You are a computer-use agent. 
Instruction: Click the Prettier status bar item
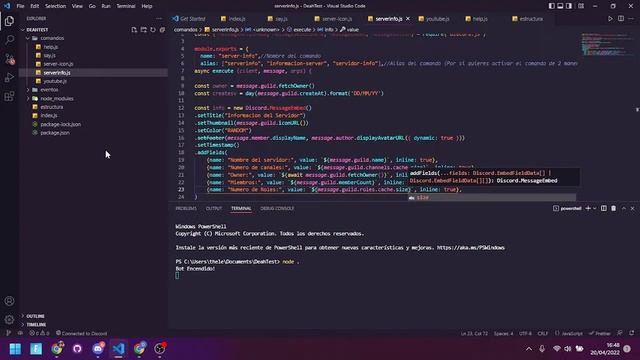pyautogui.click(x=600, y=333)
